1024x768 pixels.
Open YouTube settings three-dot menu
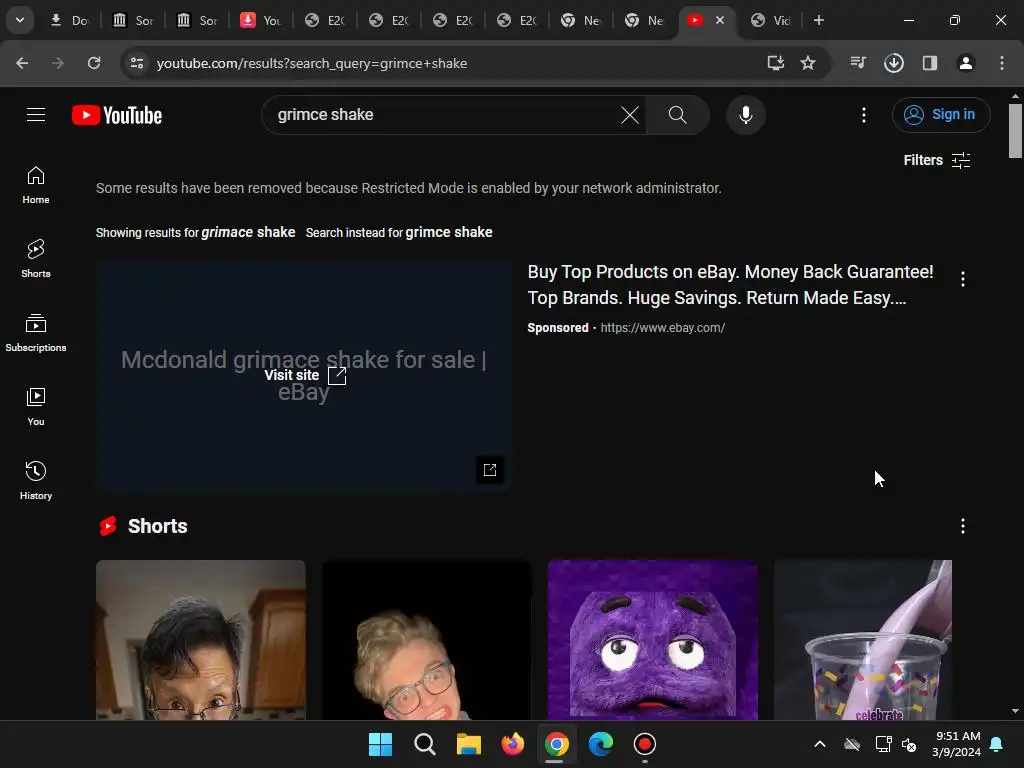click(863, 115)
